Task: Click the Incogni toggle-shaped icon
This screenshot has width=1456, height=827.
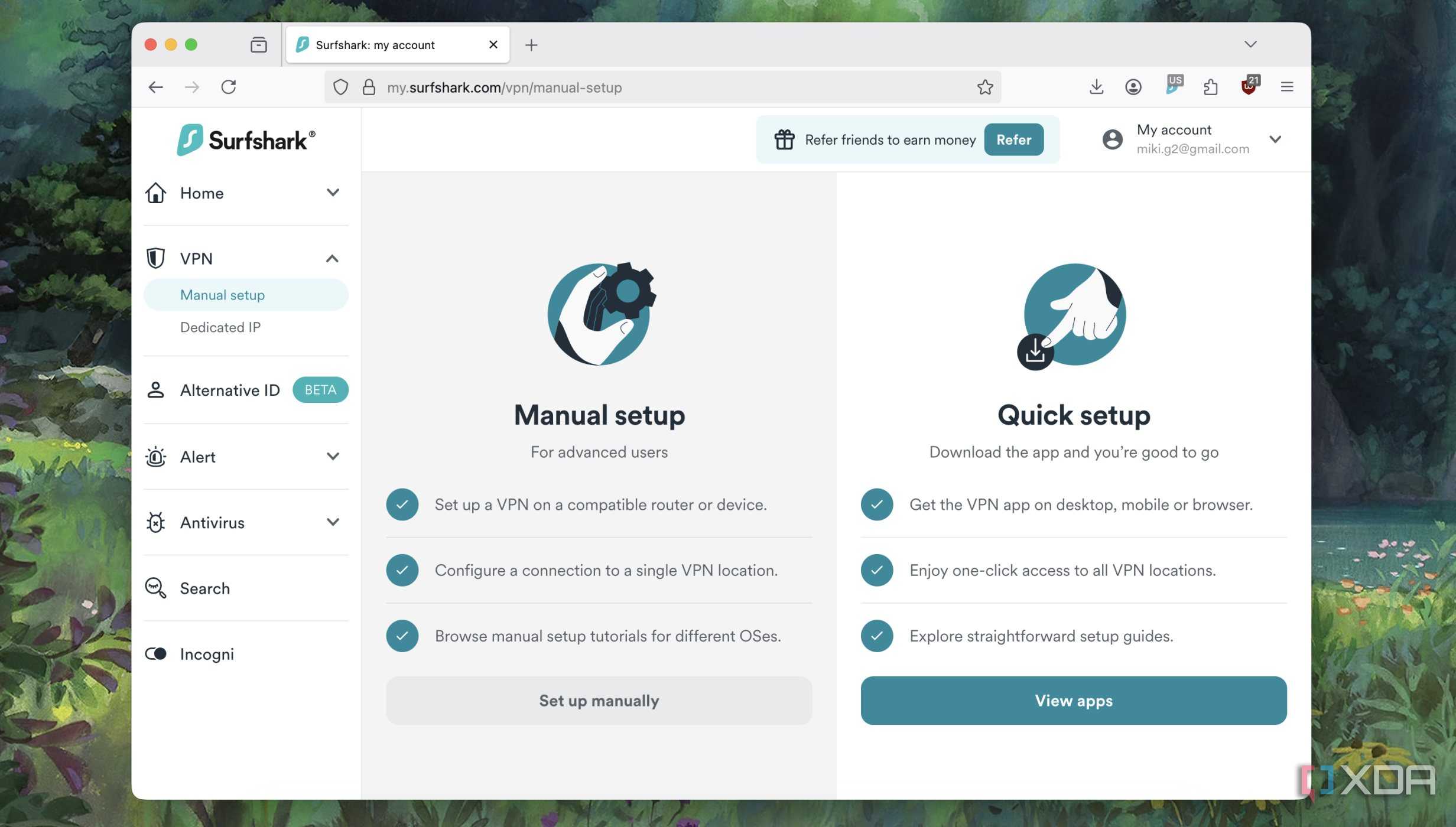Action: (156, 654)
